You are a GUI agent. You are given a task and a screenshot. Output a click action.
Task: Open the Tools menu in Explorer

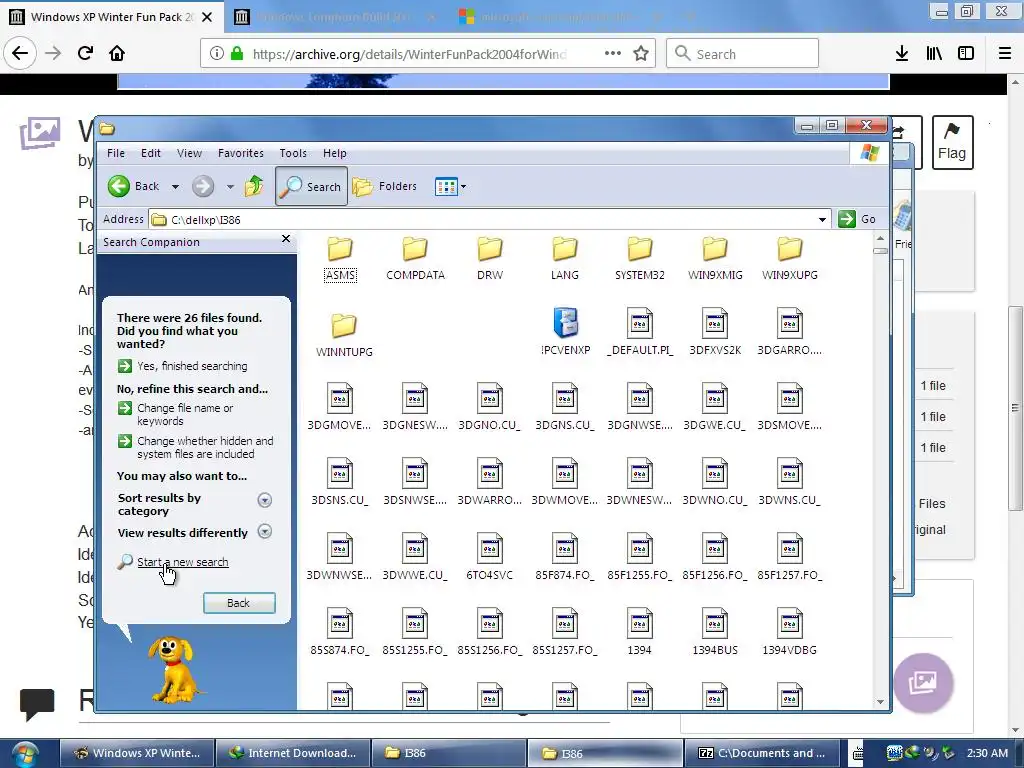[x=293, y=153]
